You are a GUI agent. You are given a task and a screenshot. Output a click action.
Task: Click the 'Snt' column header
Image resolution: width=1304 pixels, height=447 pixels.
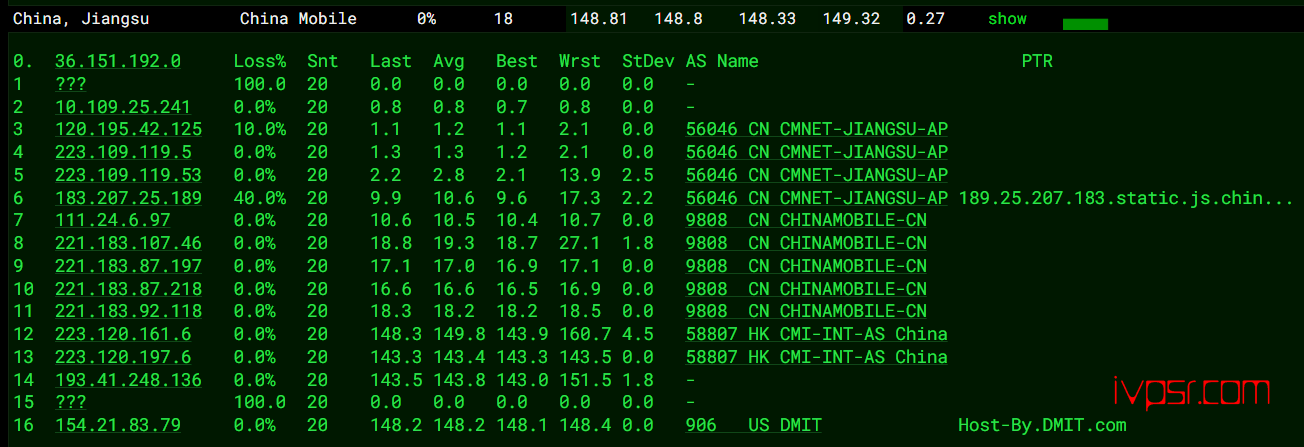pos(323,62)
